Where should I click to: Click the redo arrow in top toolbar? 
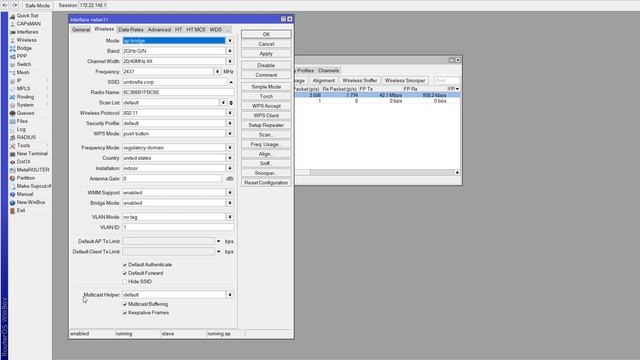(15, 5)
